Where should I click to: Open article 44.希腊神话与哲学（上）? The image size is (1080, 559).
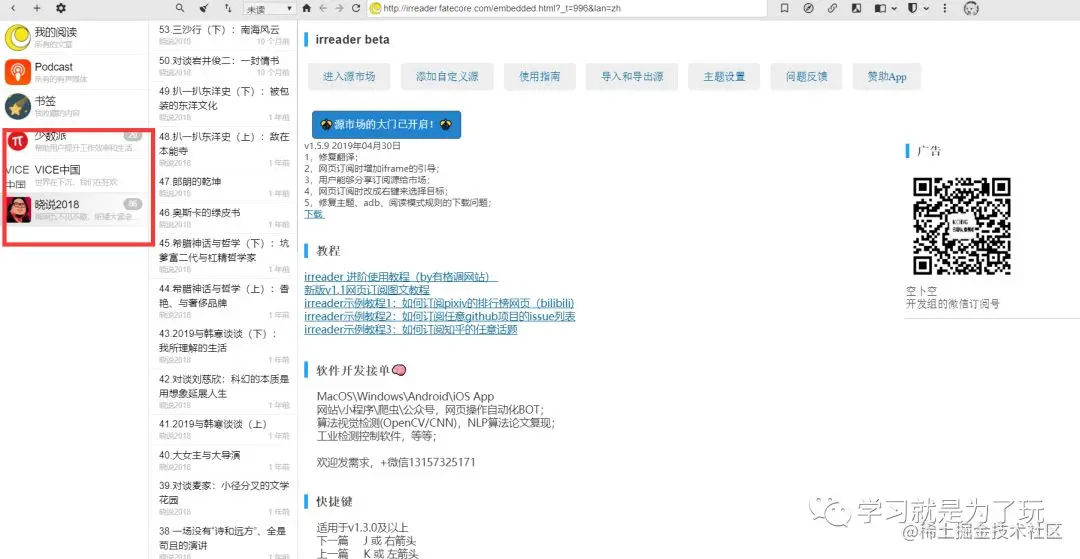224,301
